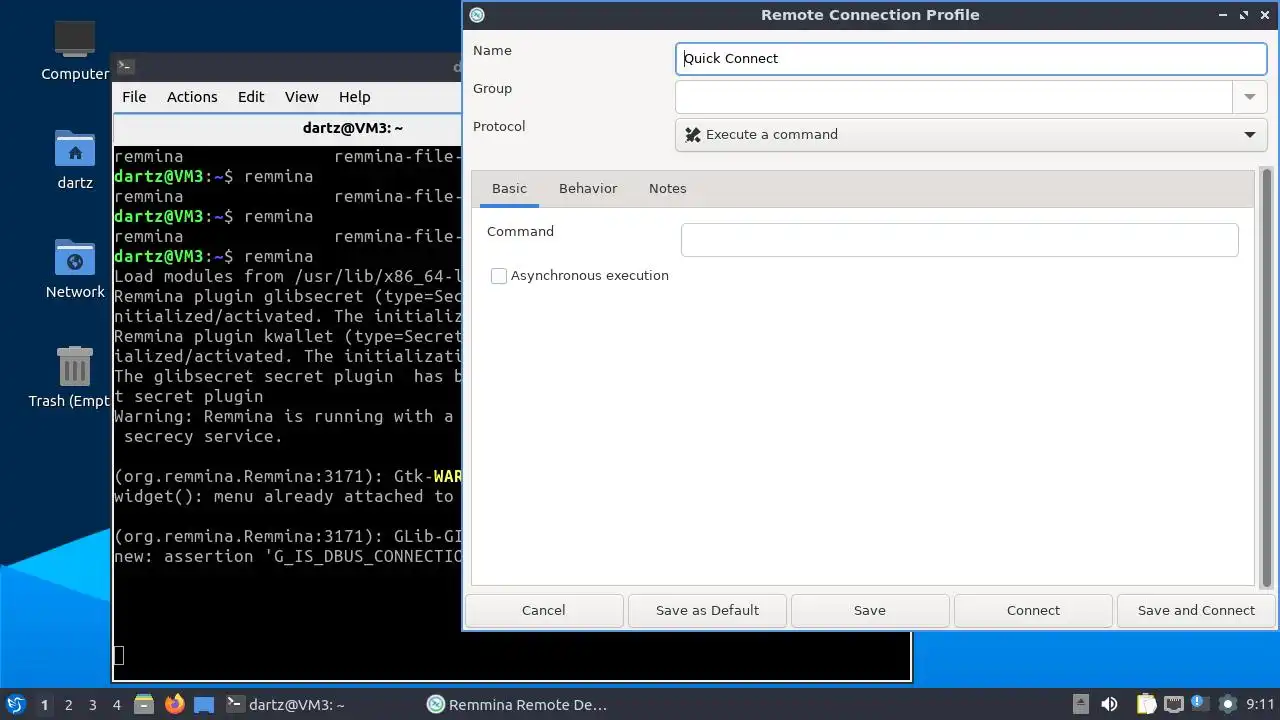Open the Computer desktop icon
Screen dimensions: 1280x720
point(75,40)
